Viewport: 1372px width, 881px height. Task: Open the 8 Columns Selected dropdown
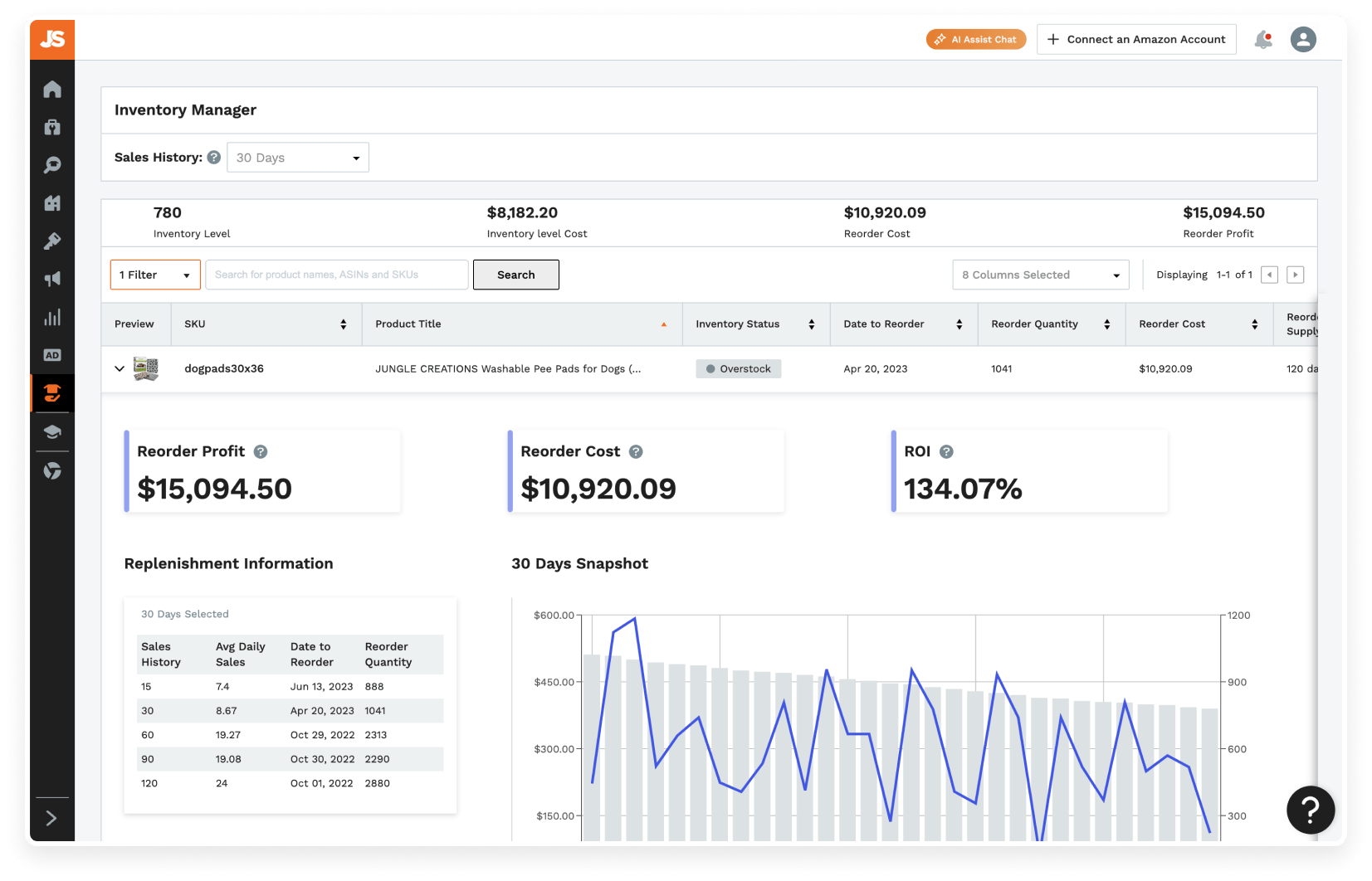point(1041,275)
